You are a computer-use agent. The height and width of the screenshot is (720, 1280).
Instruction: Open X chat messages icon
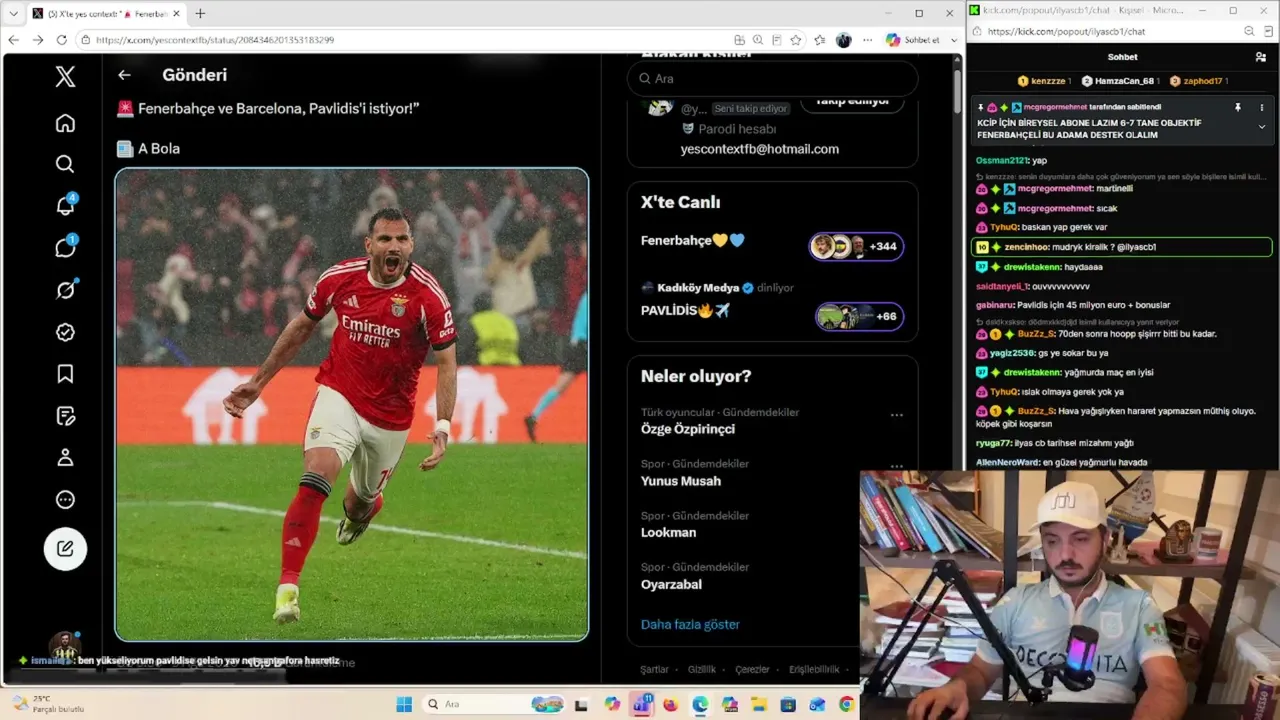pyautogui.click(x=65, y=247)
